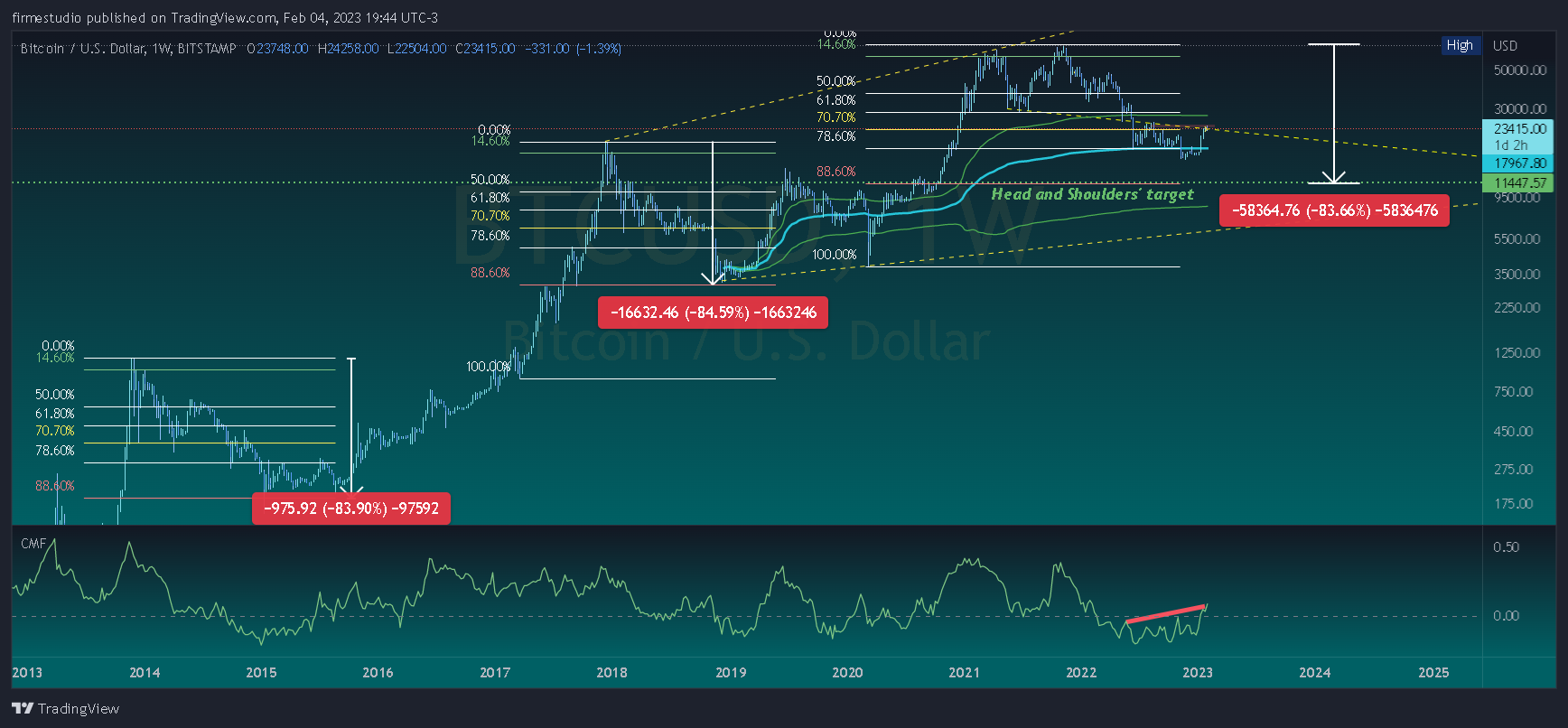Click the red divergence trendline on CMF
The image size is (1568, 728).
[x=1166, y=613]
